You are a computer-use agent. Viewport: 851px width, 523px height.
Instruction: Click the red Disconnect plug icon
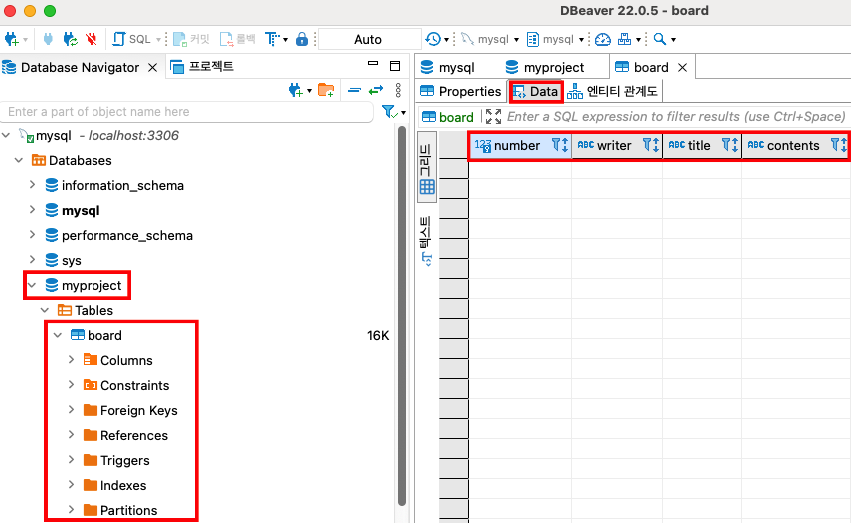(92, 39)
